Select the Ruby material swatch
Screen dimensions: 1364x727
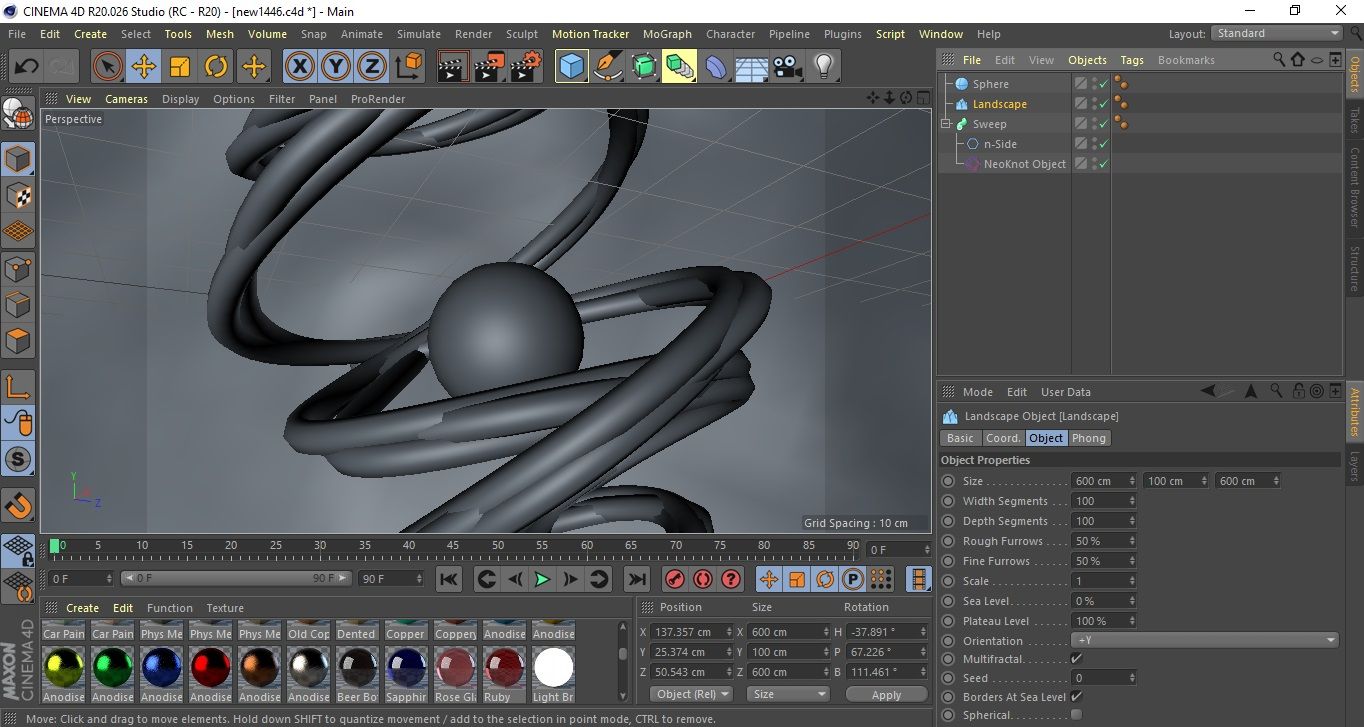pyautogui.click(x=505, y=667)
